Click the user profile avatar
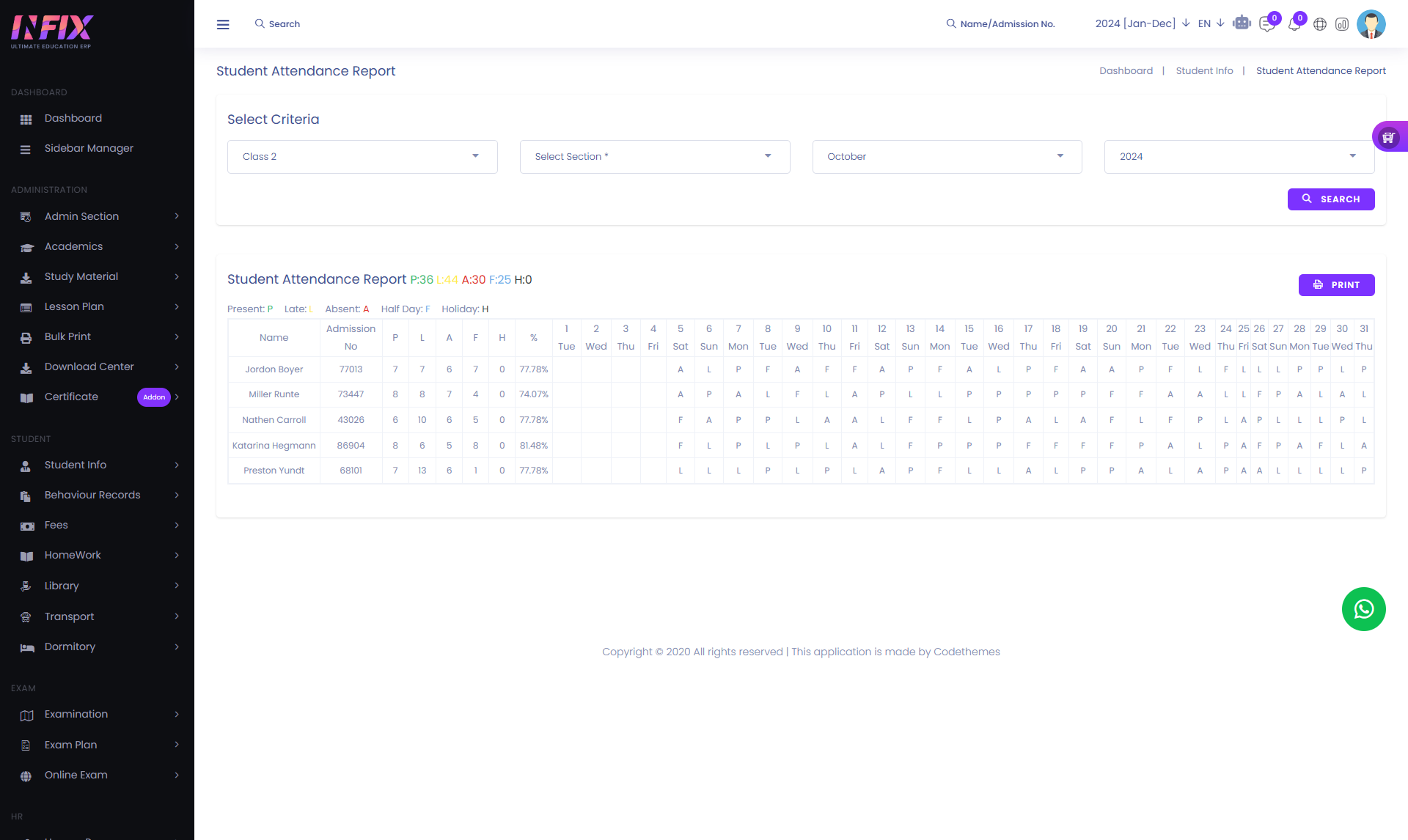1408x840 pixels. [1371, 24]
